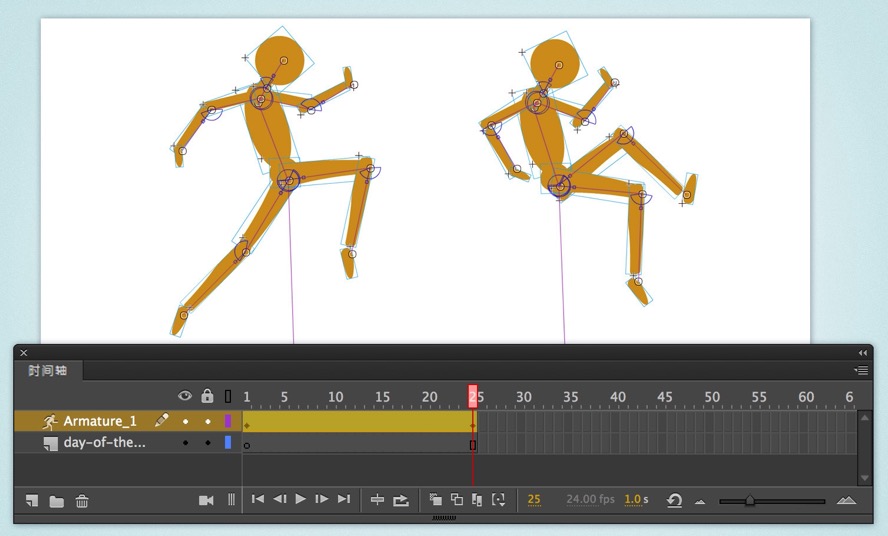Click the timeline zoom slider handle
Image resolution: width=888 pixels, height=536 pixels.
750,500
